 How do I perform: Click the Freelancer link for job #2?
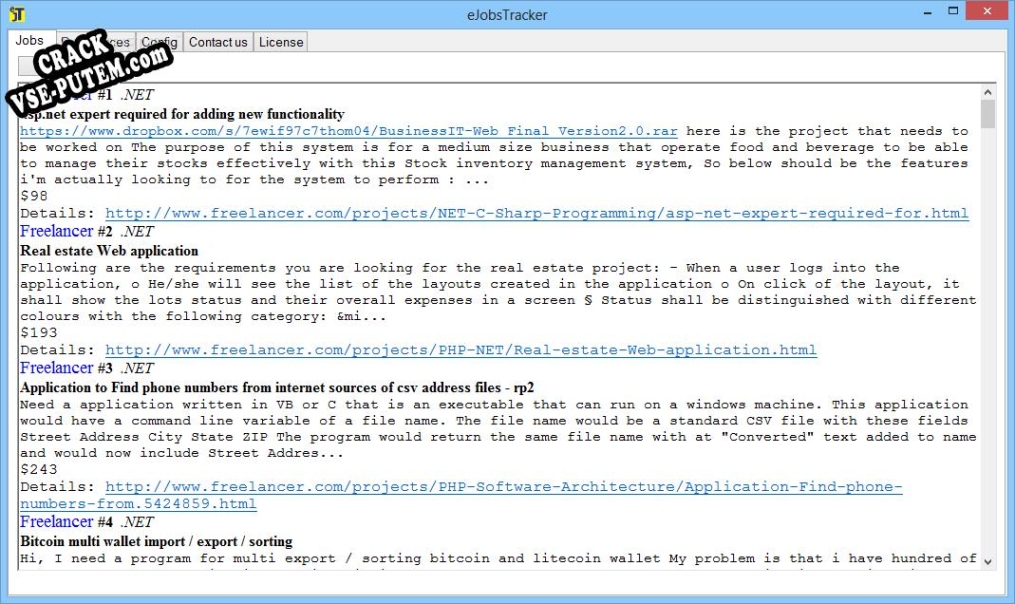(56, 231)
